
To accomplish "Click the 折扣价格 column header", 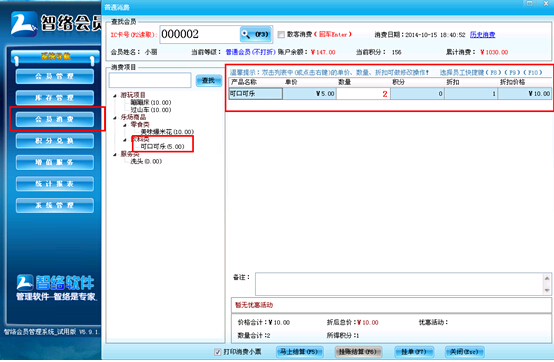I will pos(525,82).
